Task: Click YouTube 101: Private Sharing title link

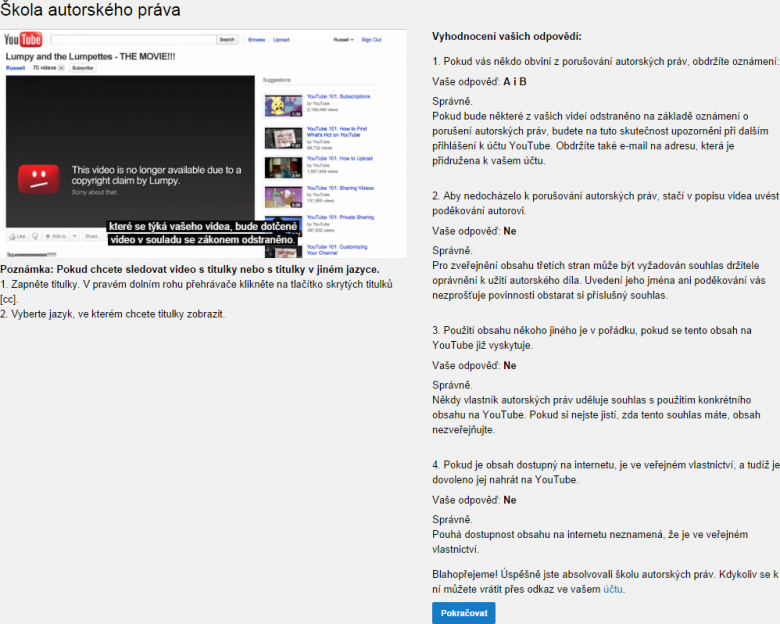Action: (x=340, y=217)
